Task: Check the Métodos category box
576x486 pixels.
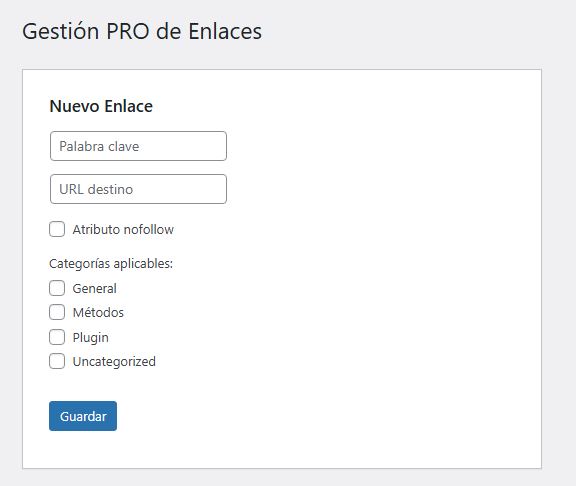Action: point(57,312)
